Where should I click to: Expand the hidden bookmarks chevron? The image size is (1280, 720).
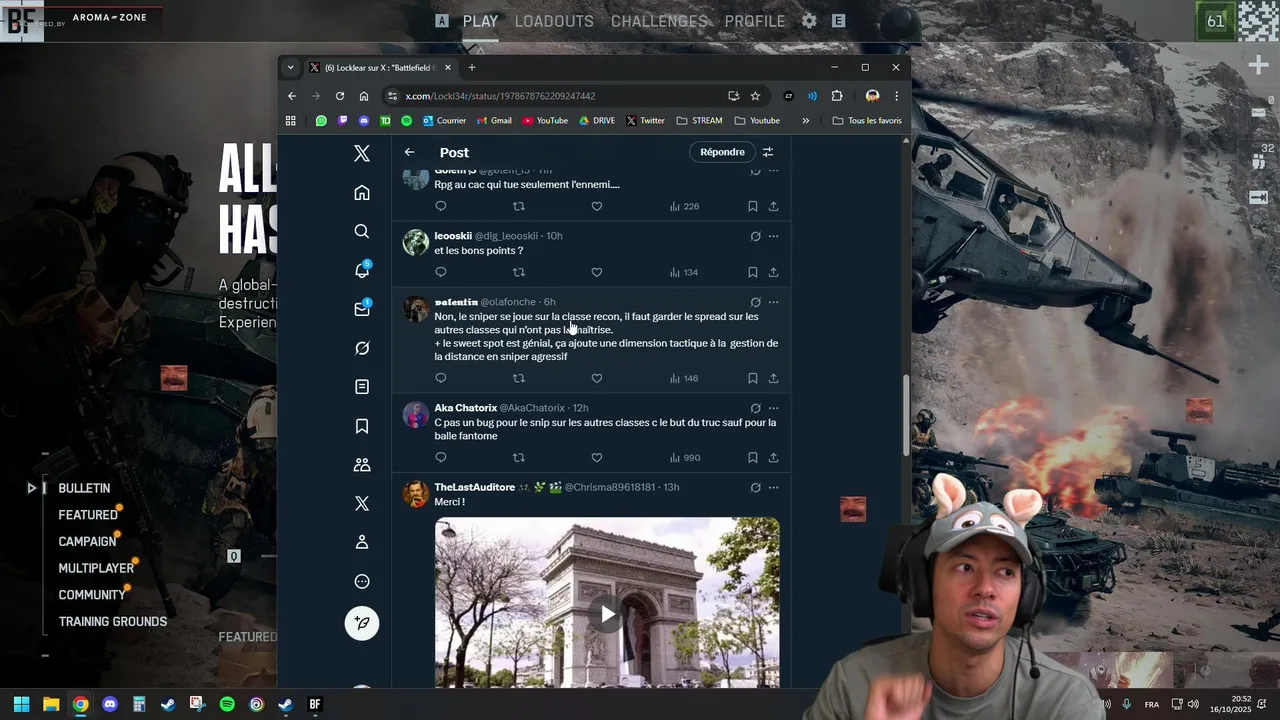(805, 120)
